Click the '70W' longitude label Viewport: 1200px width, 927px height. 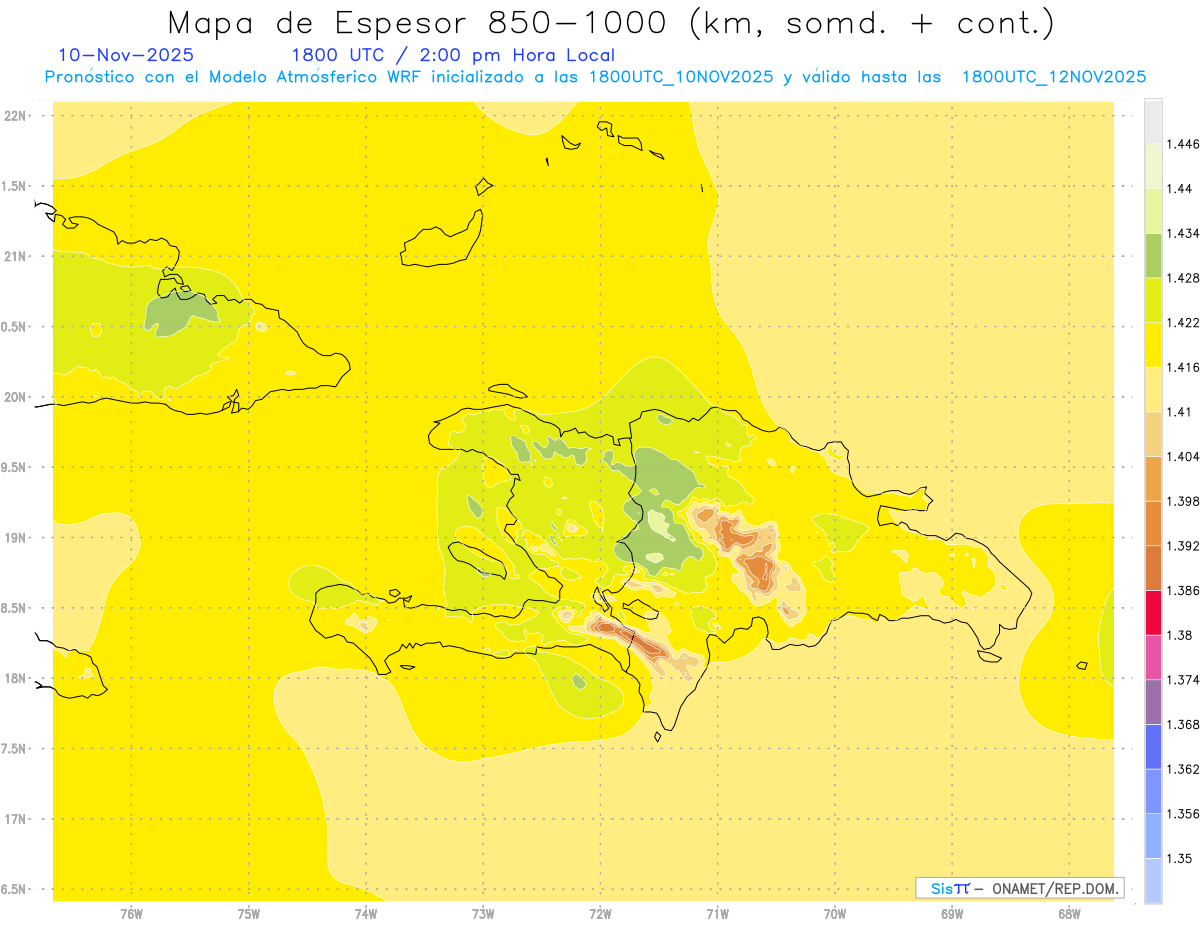tap(835, 914)
